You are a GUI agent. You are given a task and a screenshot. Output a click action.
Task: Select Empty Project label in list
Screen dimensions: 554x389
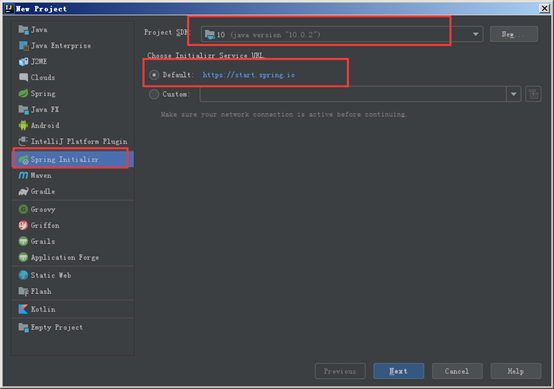57,328
